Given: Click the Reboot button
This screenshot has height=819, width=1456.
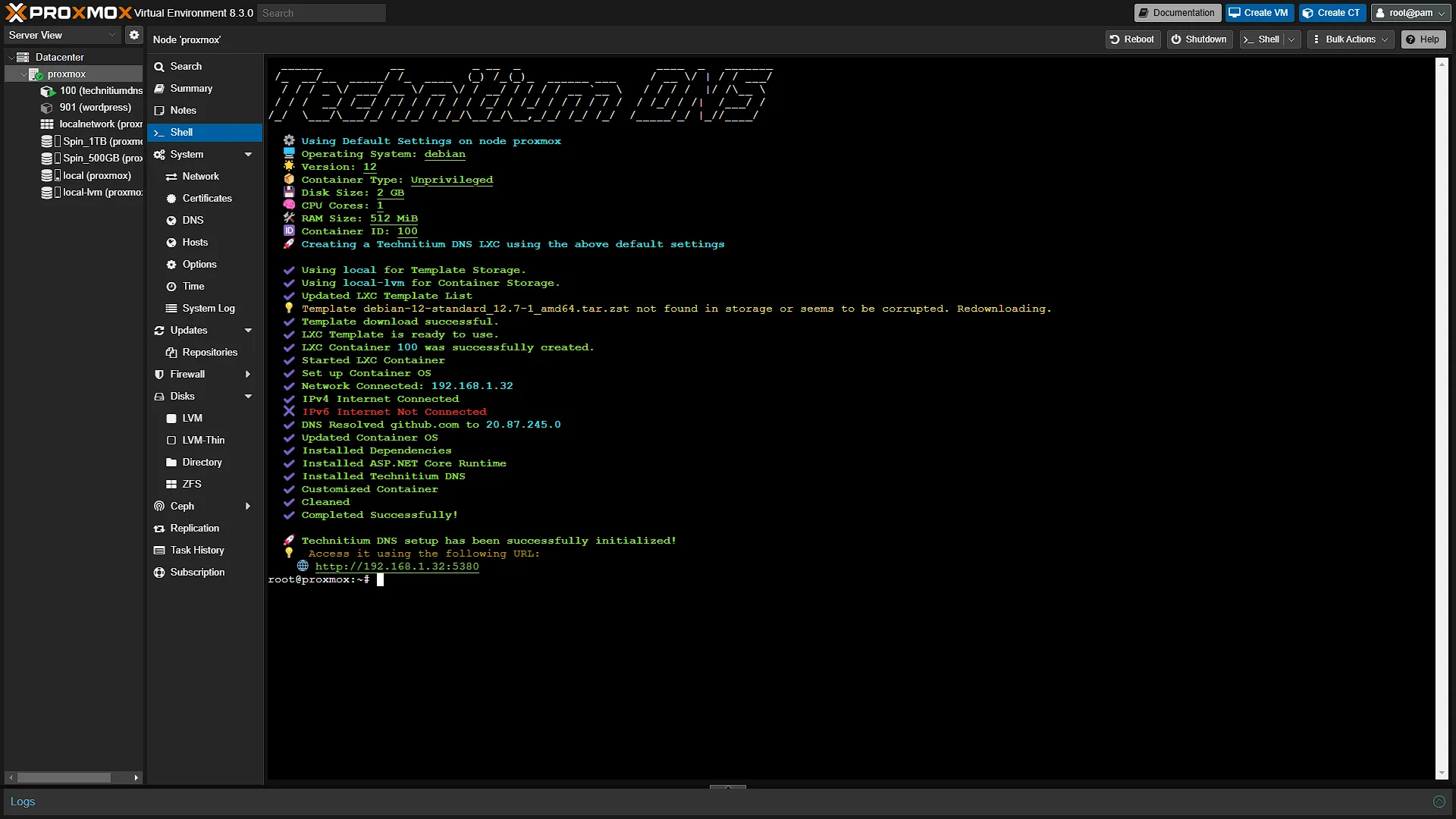Looking at the screenshot, I should tap(1132, 39).
